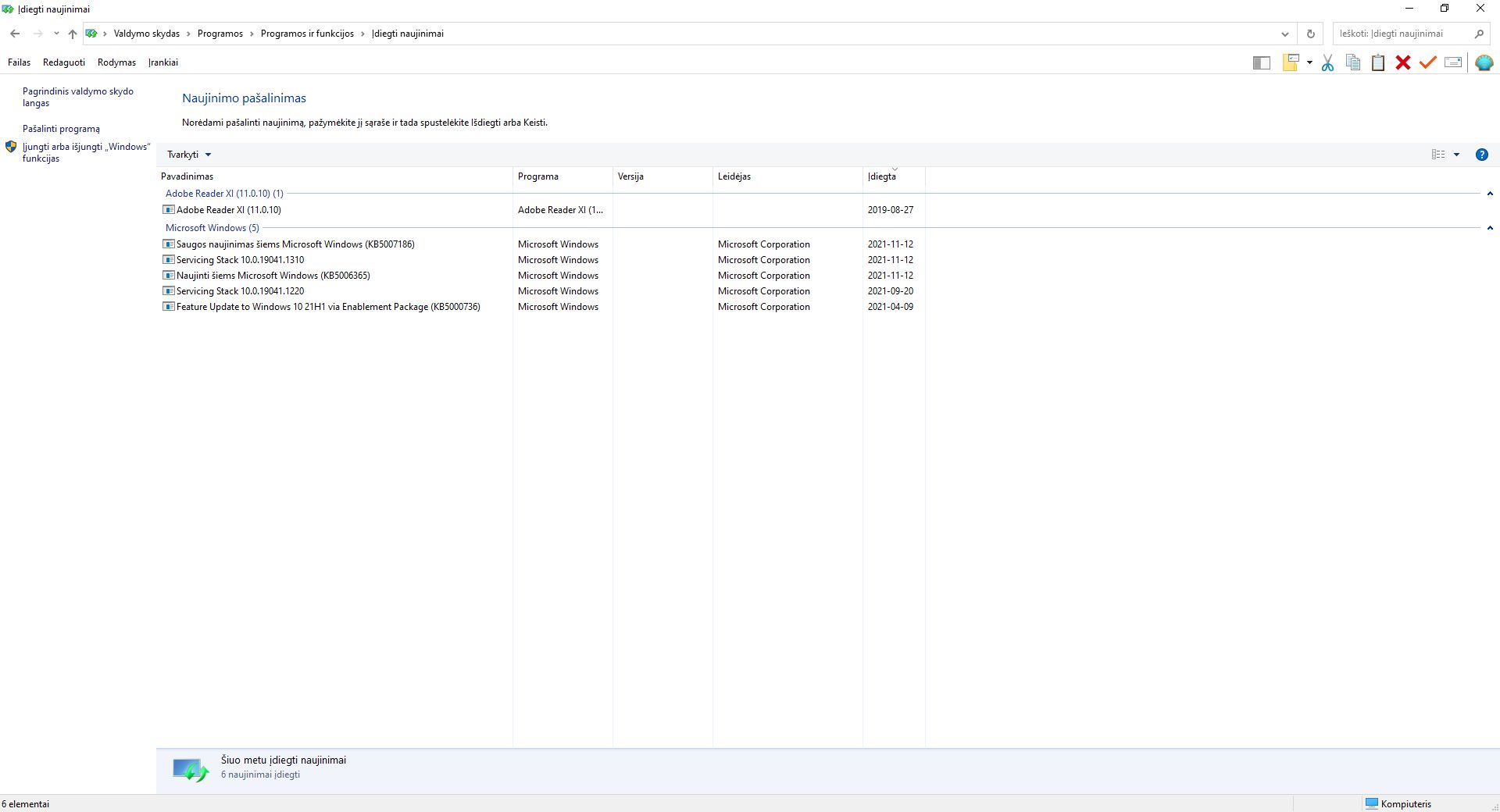1500x812 pixels.
Task: Collapse the Microsoft Windows group
Action: point(1490,228)
